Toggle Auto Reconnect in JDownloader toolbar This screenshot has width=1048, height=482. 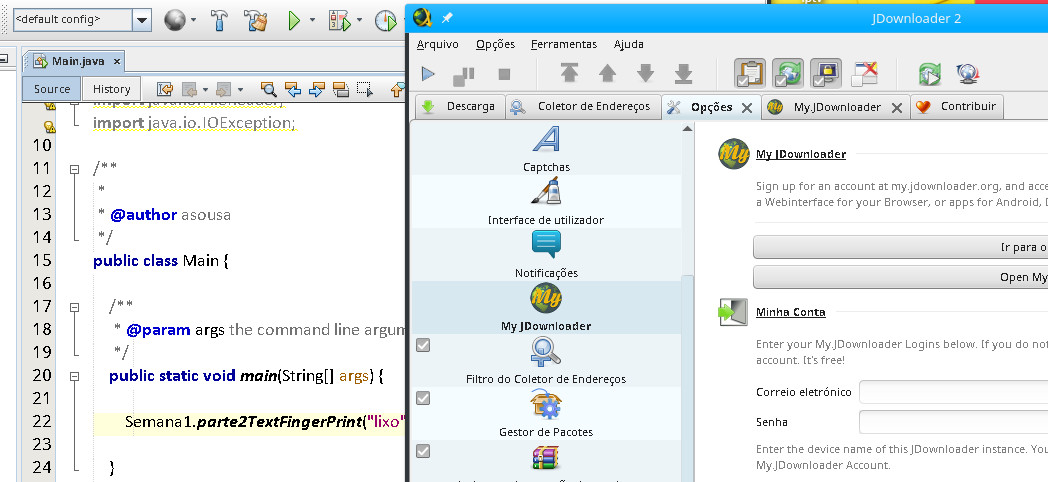point(787,73)
